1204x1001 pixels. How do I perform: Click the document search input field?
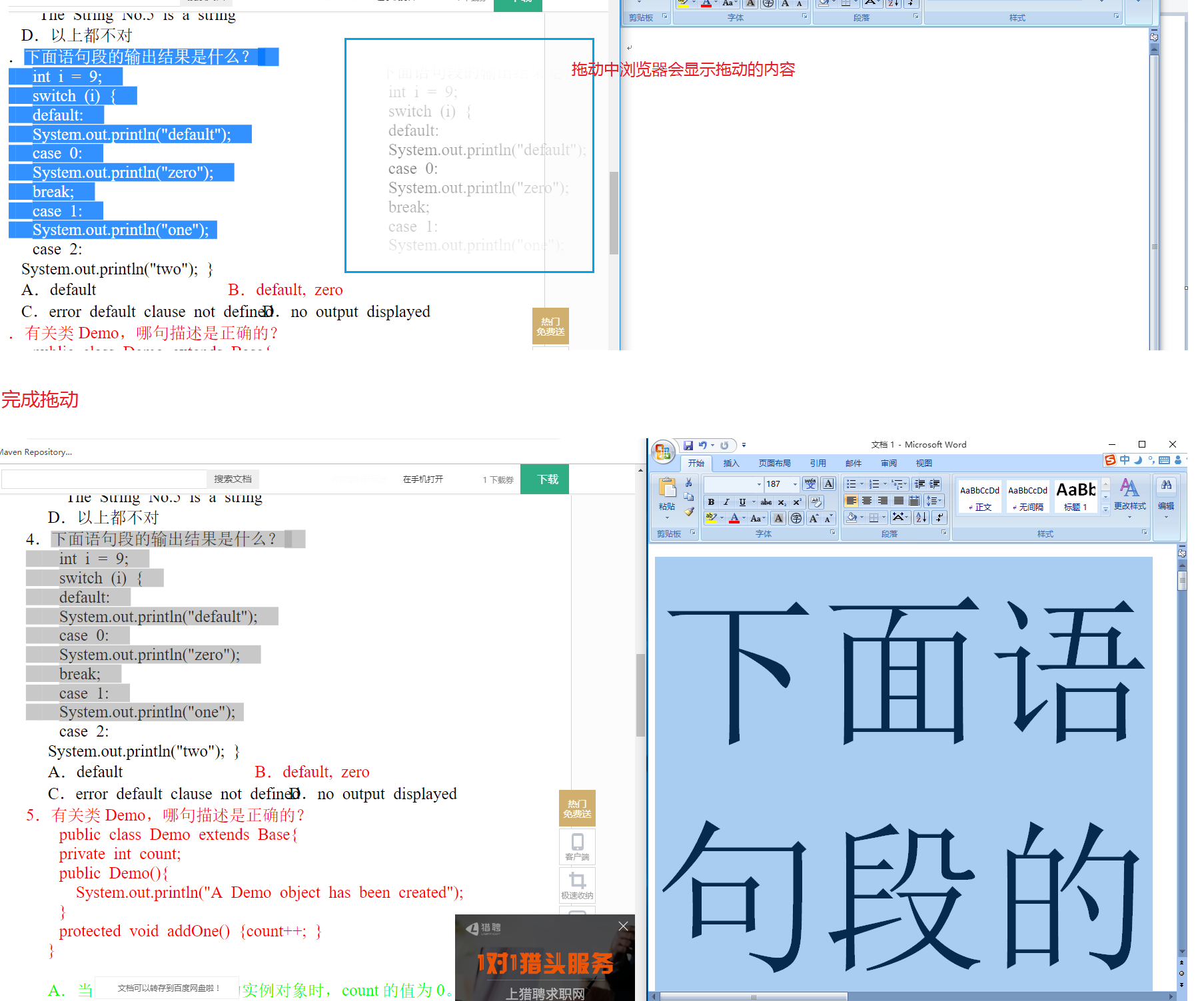pos(105,479)
